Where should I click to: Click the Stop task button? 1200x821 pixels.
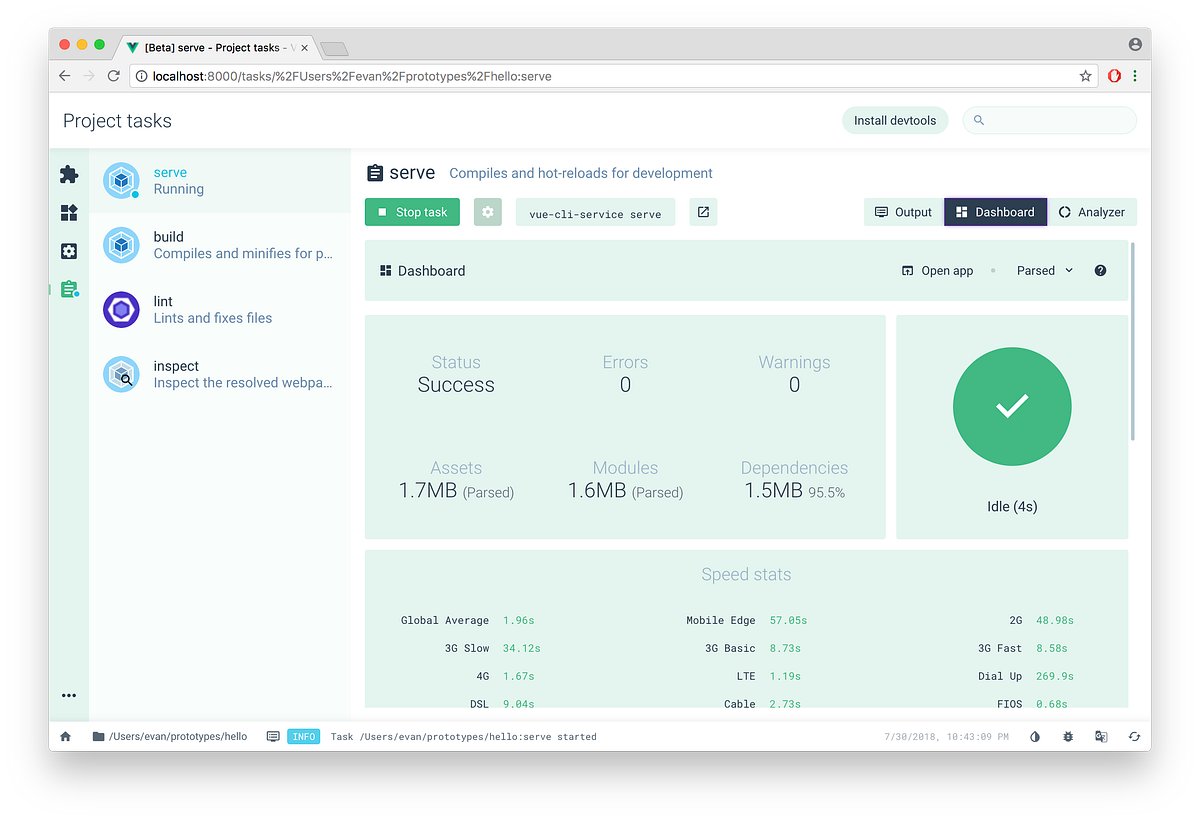(412, 212)
